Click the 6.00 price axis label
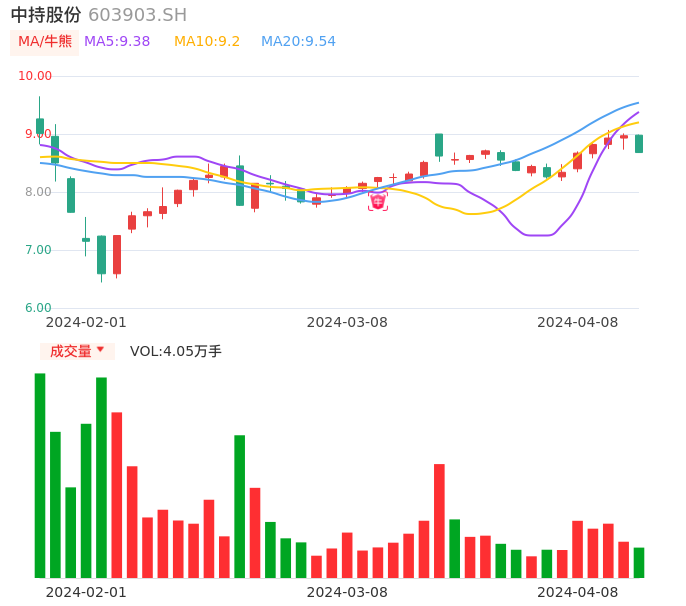Viewport: 686px width, 606px height. pyautogui.click(x=38, y=308)
